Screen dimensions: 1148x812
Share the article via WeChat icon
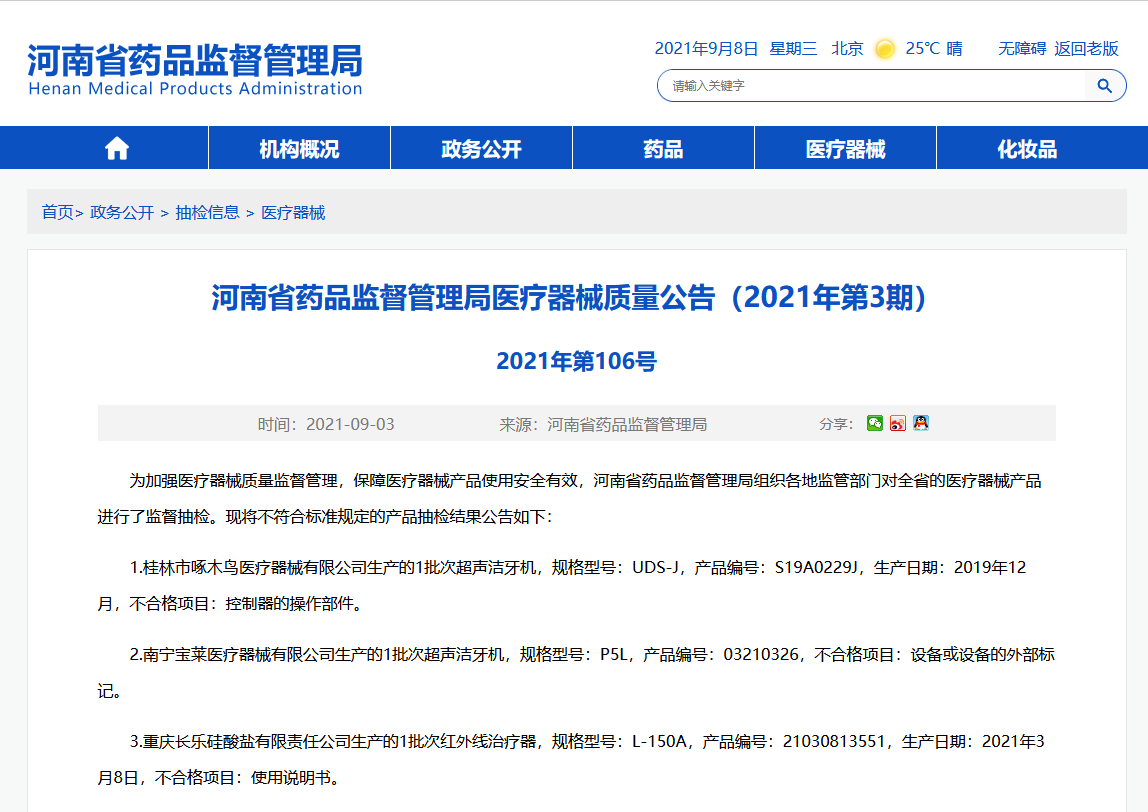[x=874, y=423]
